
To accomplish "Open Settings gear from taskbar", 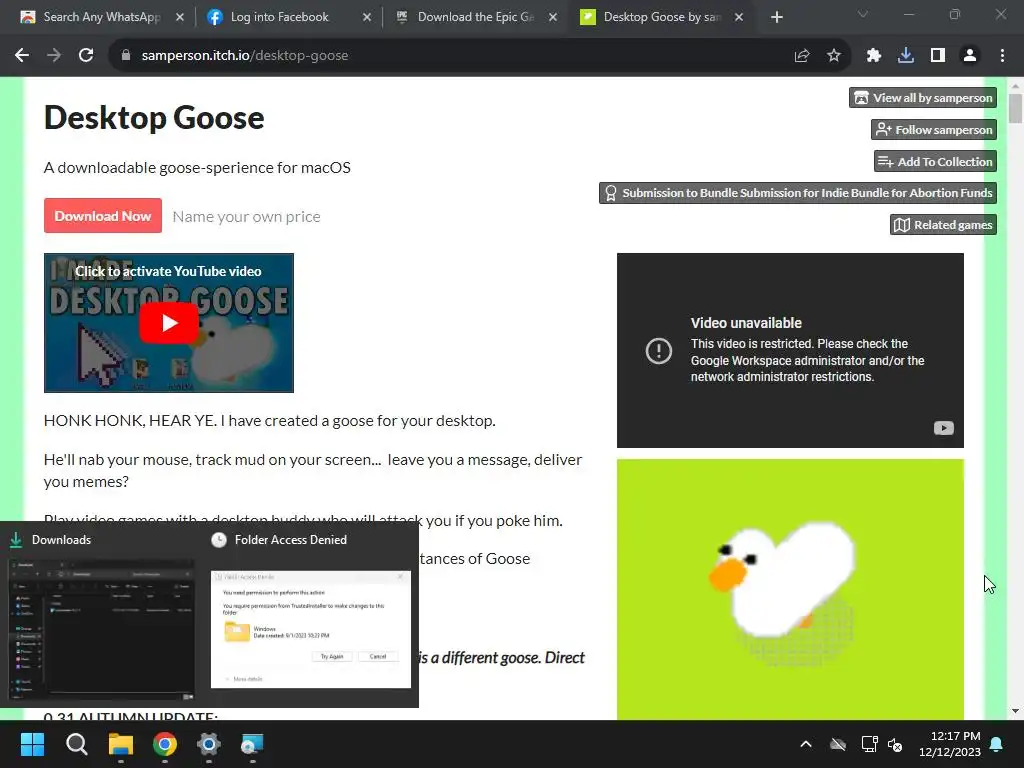I will (x=209, y=744).
